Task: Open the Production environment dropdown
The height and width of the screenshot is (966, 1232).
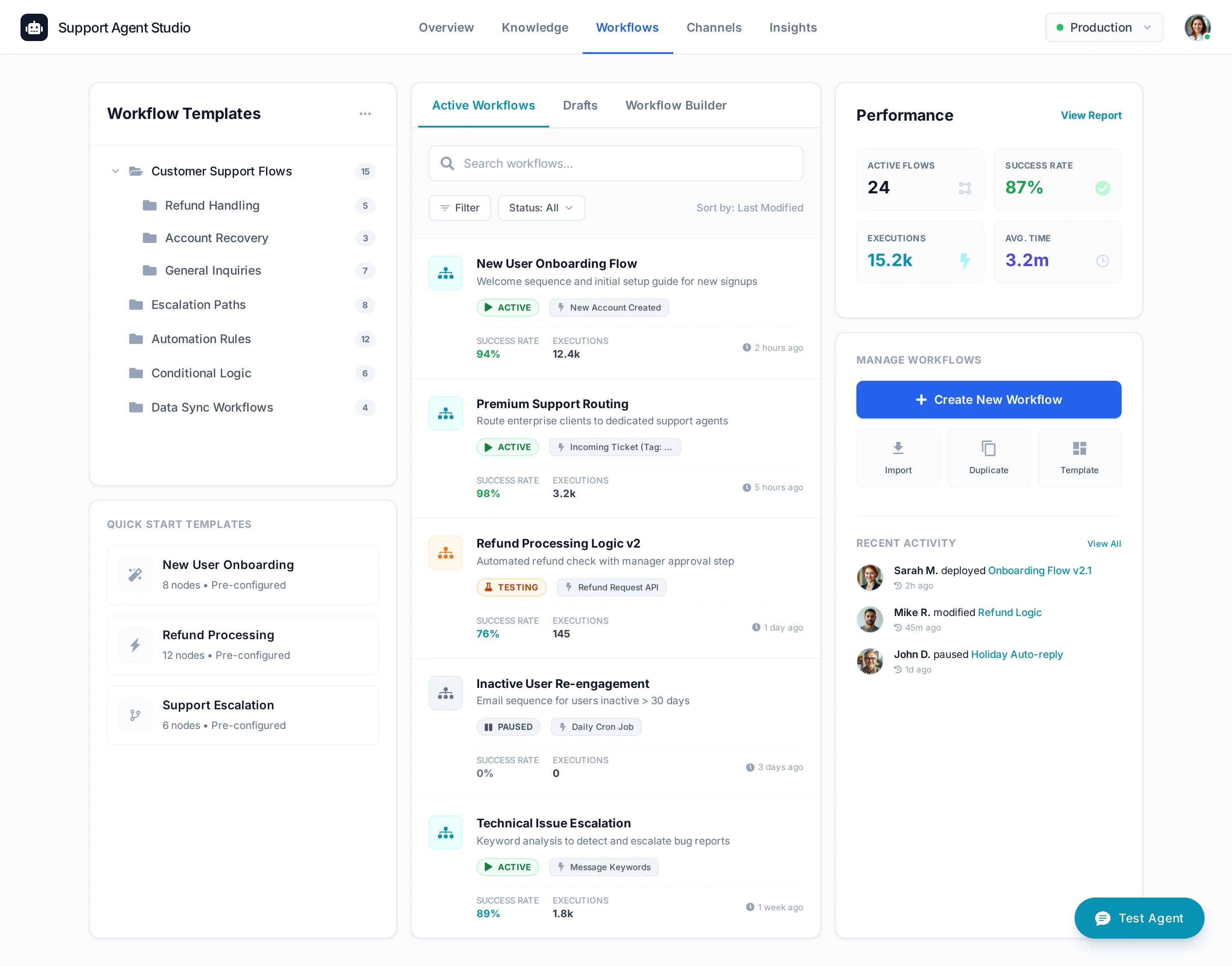Action: (x=1104, y=27)
